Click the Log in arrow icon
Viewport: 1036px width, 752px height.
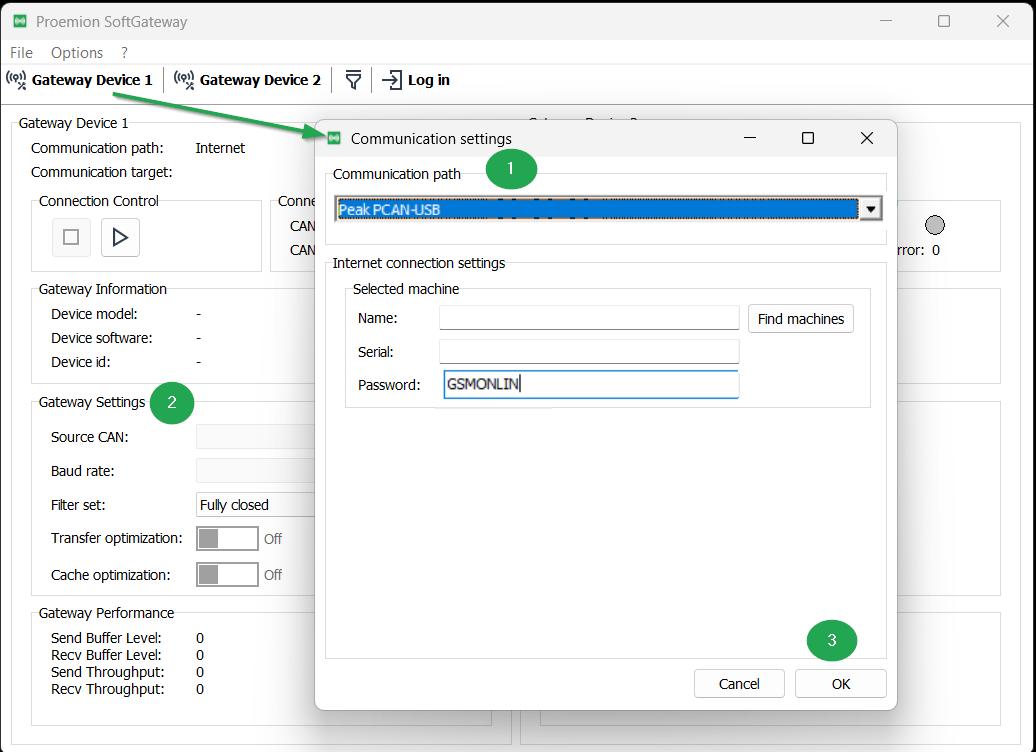392,80
